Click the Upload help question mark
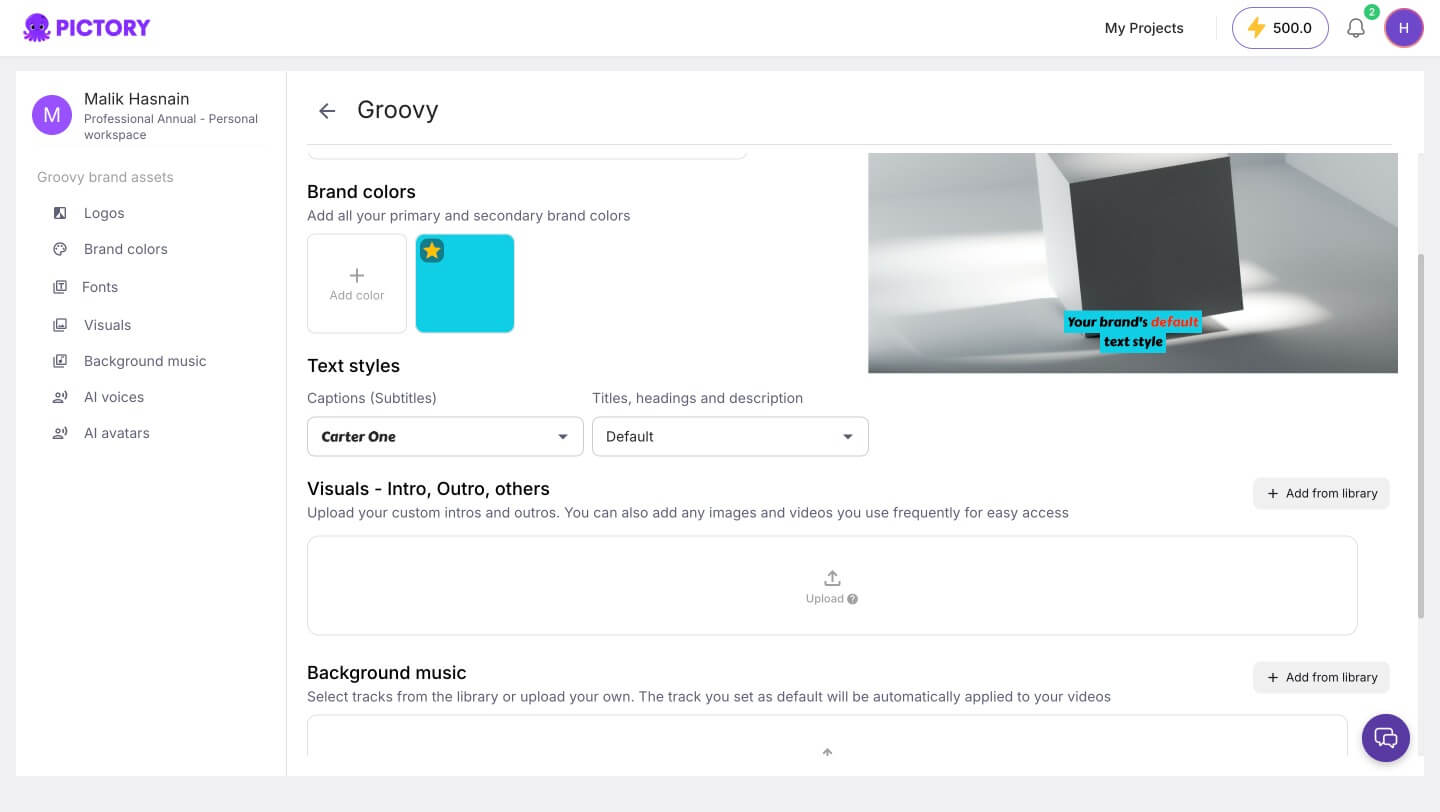Screen dimensions: 1440x812 (x=853, y=599)
